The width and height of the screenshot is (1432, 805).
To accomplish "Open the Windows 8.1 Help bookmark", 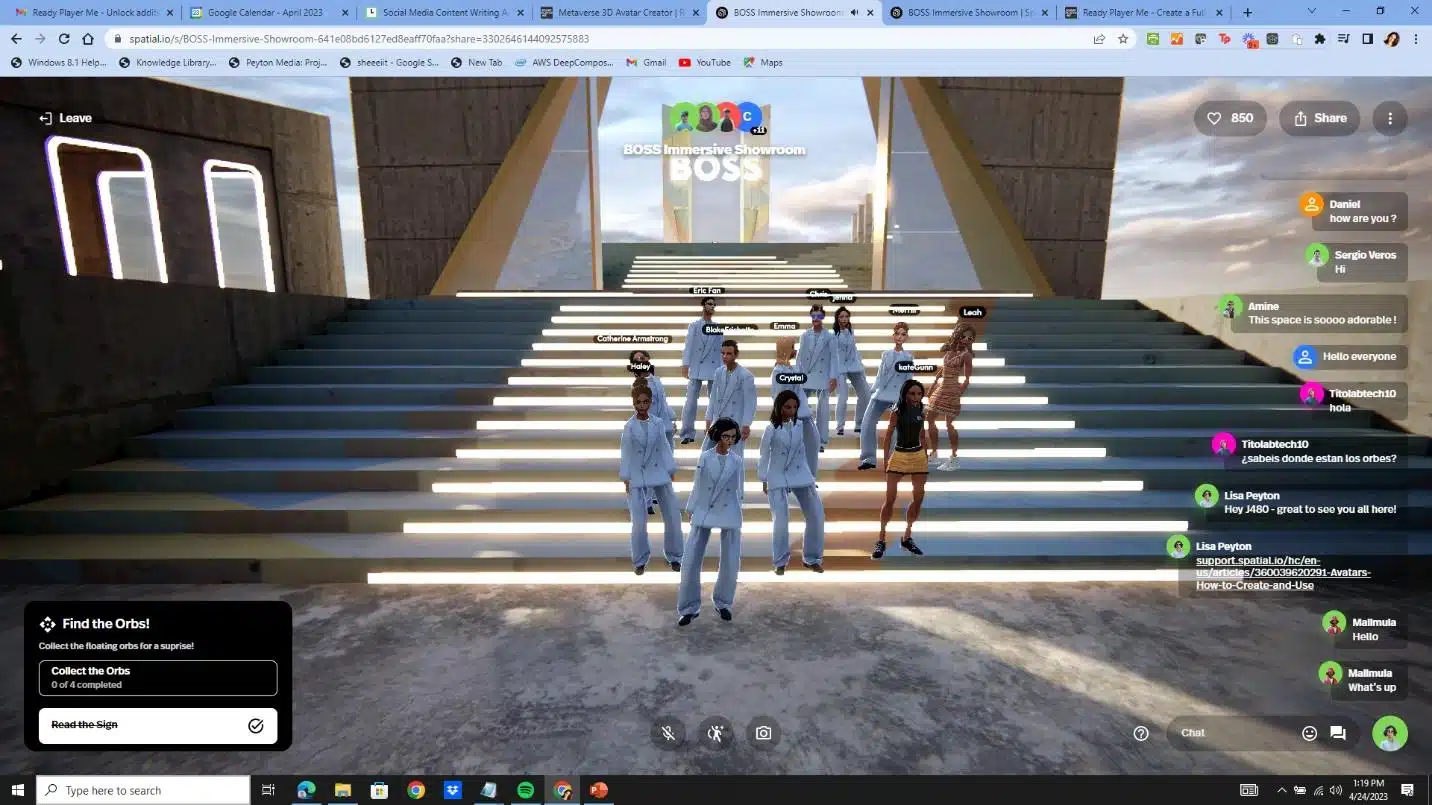I will click(x=58, y=62).
